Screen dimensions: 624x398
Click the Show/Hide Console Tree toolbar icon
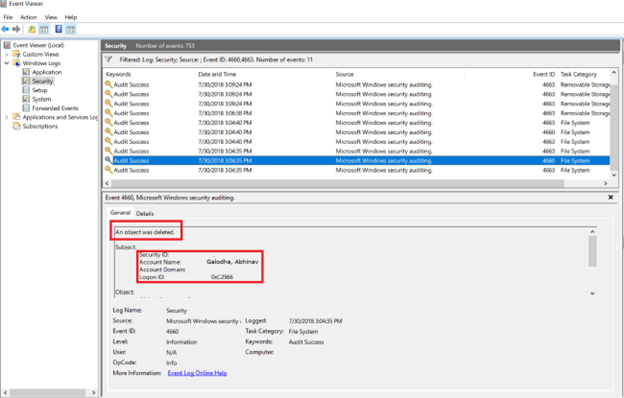pos(44,29)
